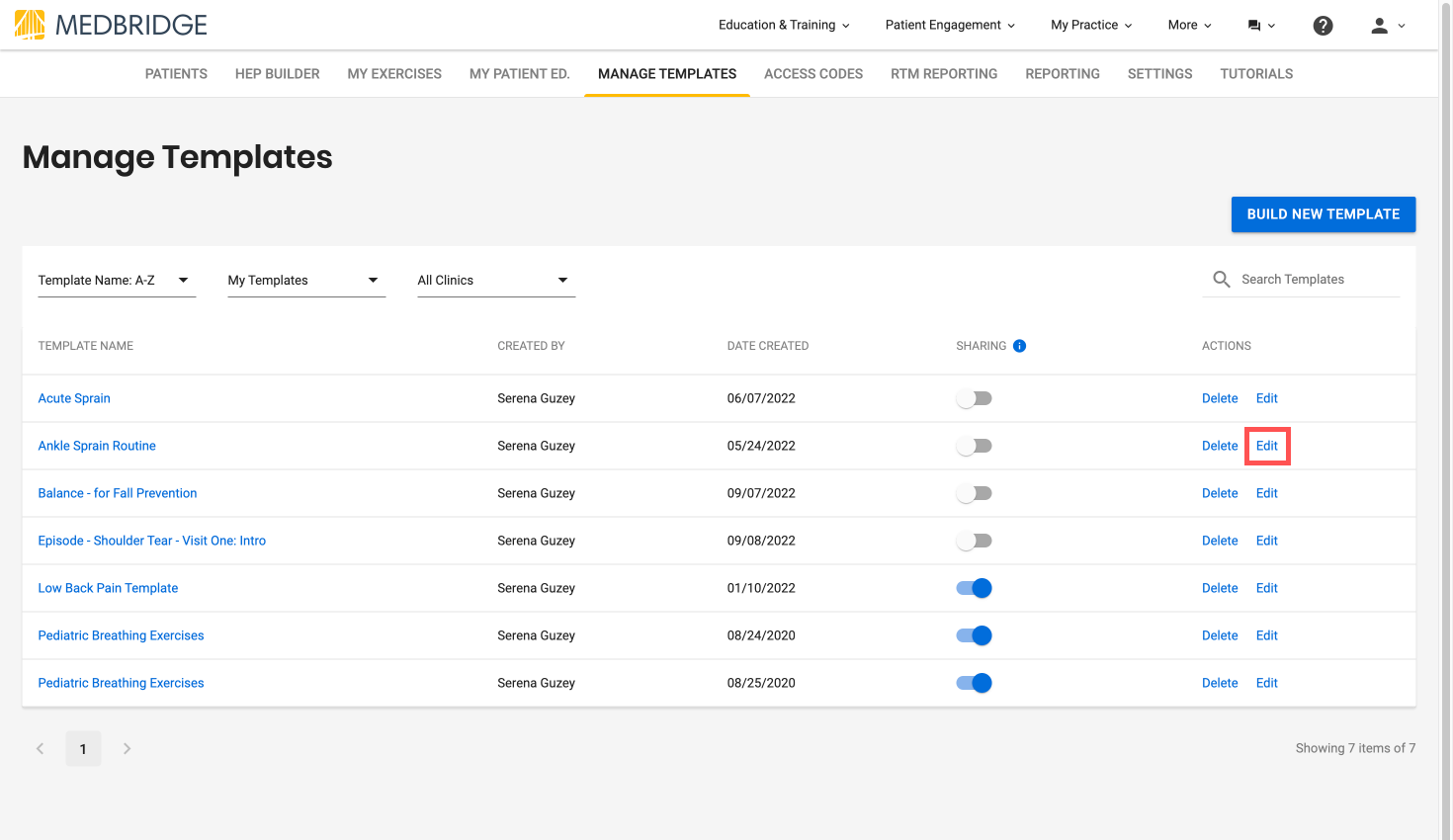Open the Template Name: A-Z sort dropdown
The width and height of the screenshot is (1453, 840).
pyautogui.click(x=117, y=281)
